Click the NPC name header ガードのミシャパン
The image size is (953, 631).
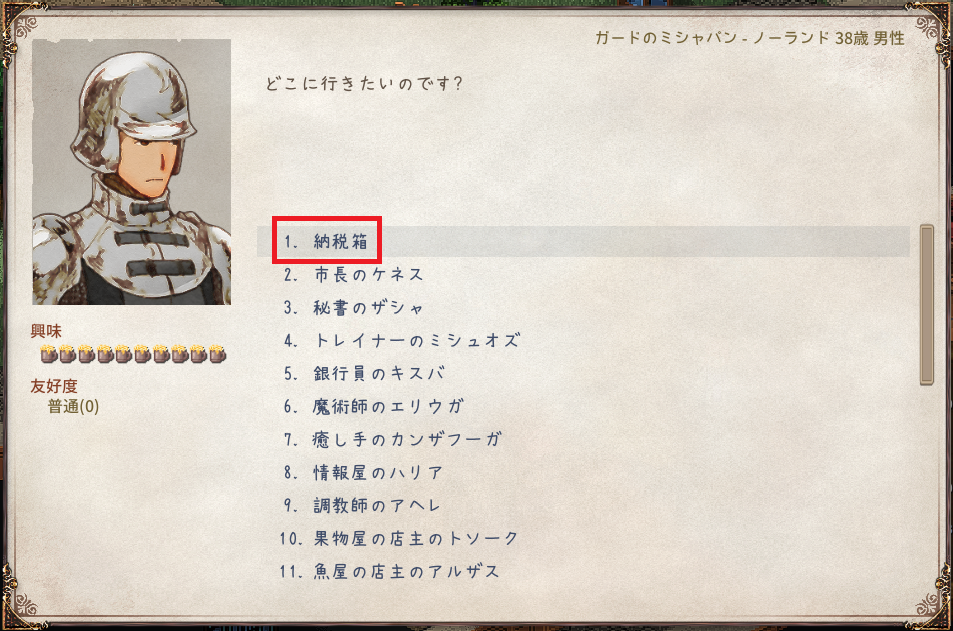666,38
